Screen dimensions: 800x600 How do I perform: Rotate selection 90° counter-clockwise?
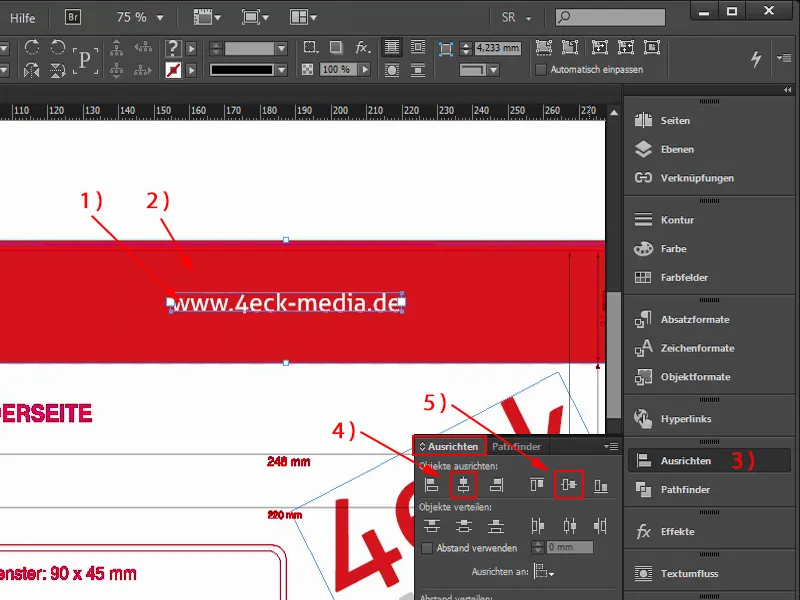[58, 47]
